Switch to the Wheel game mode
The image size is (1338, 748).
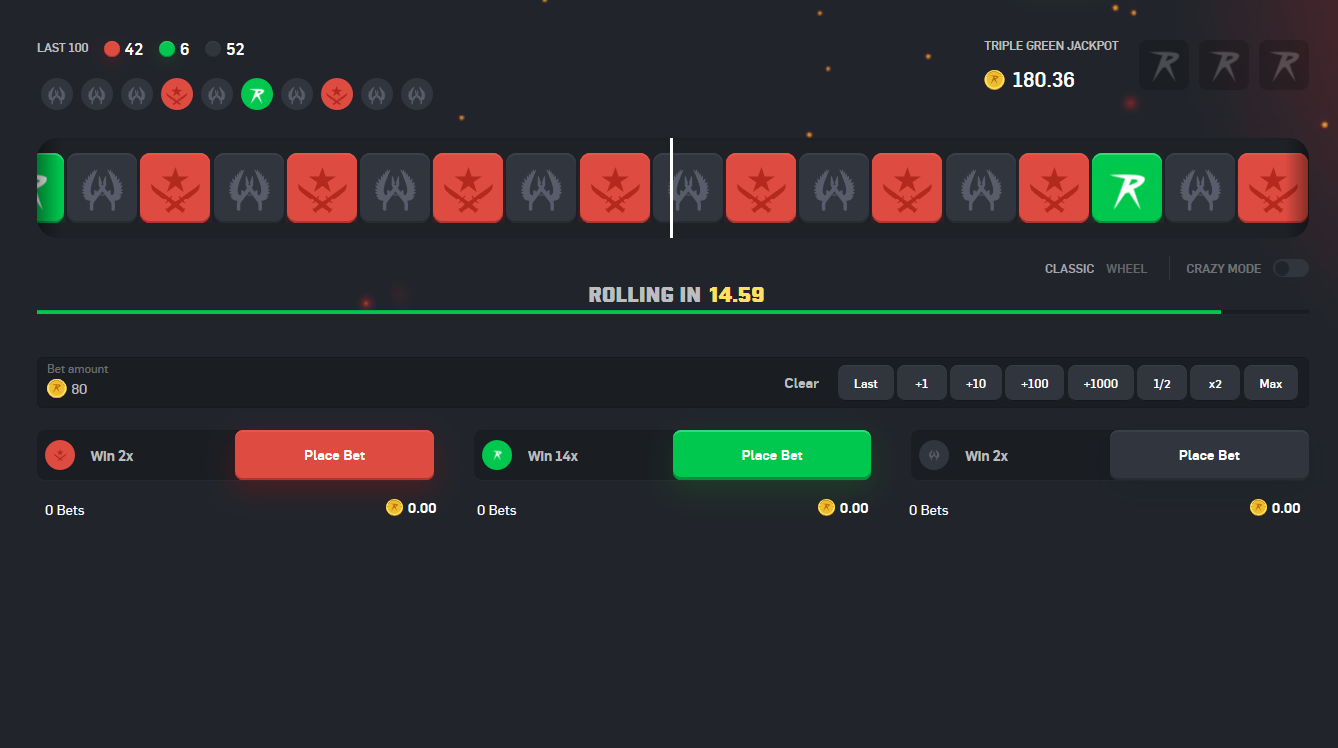(x=1127, y=268)
